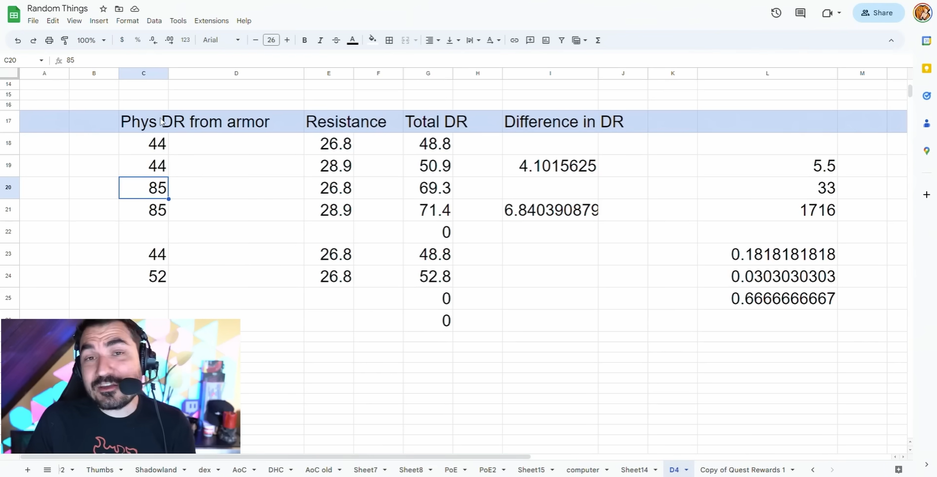
Task: Open the zoom 100% dropdown
Action: click(x=91, y=40)
